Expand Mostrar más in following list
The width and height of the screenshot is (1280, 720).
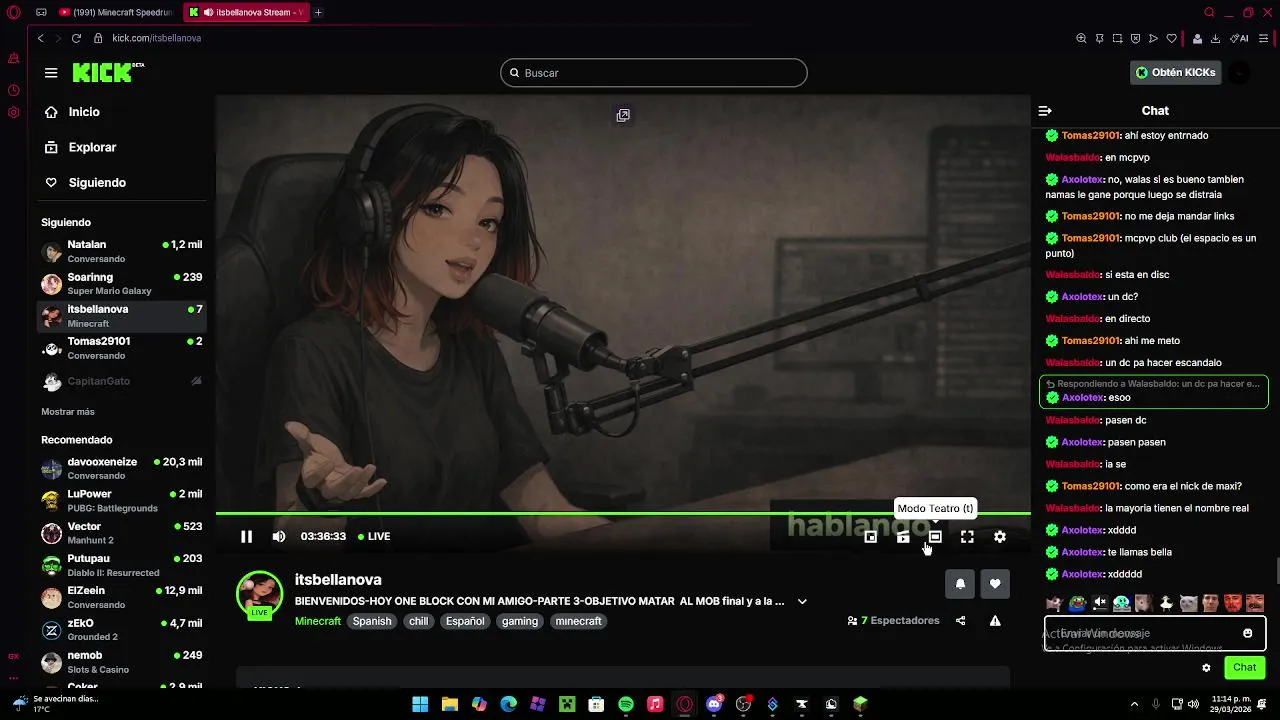[68, 412]
